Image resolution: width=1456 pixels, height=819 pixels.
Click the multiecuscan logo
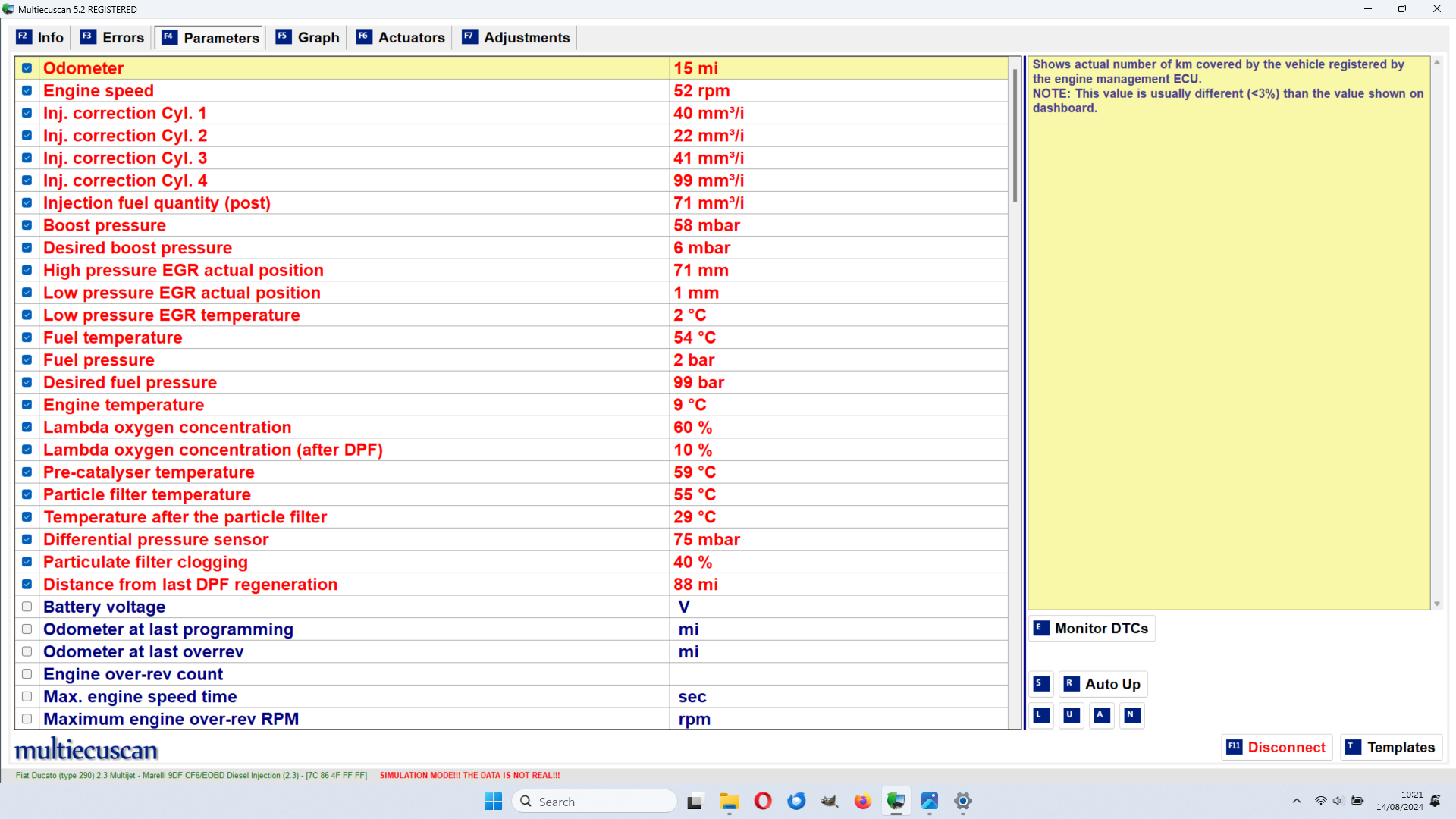(86, 750)
